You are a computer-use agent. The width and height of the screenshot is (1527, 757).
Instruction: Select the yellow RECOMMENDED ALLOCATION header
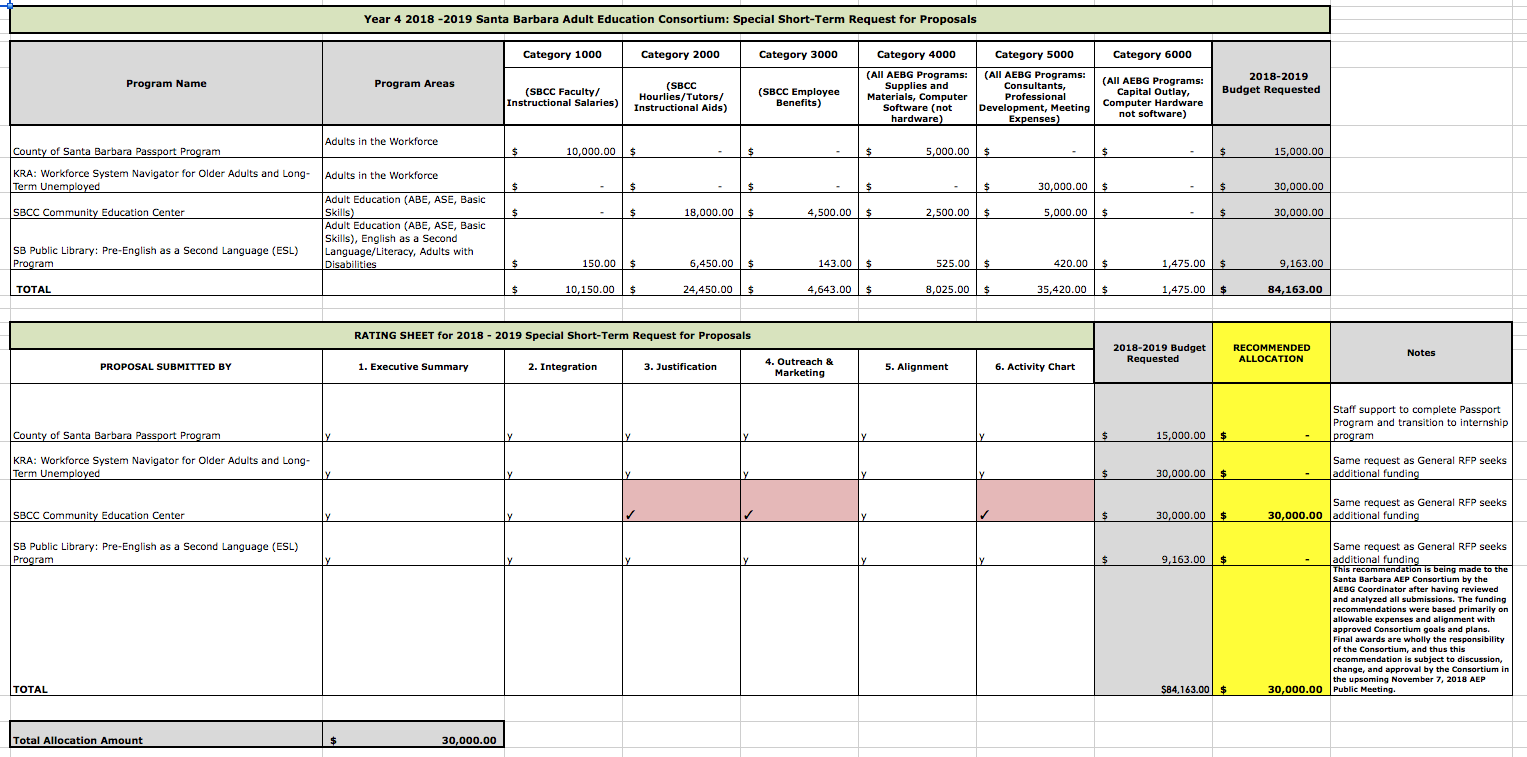click(x=1271, y=353)
